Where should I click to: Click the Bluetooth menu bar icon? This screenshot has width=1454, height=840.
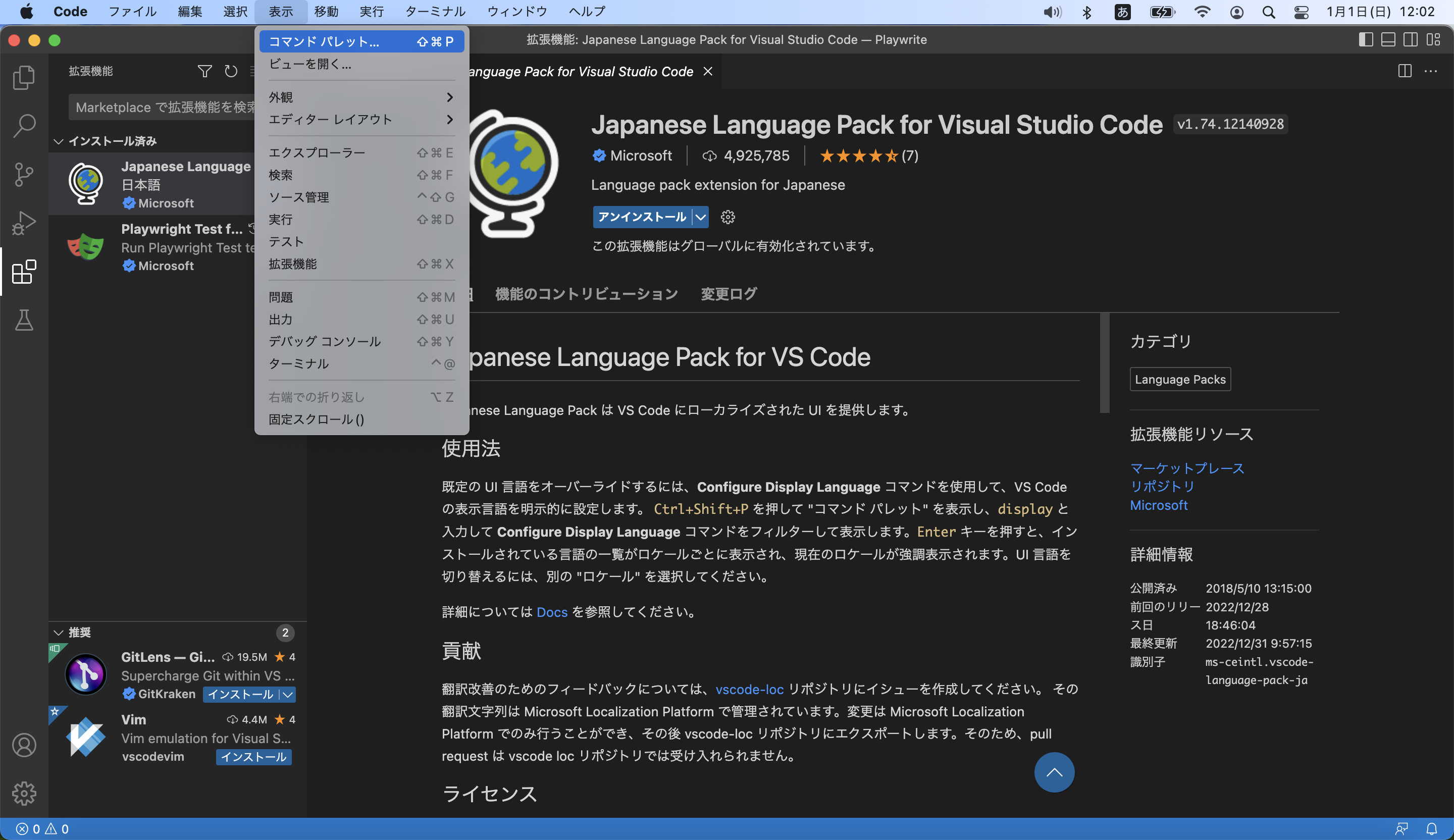1087,12
